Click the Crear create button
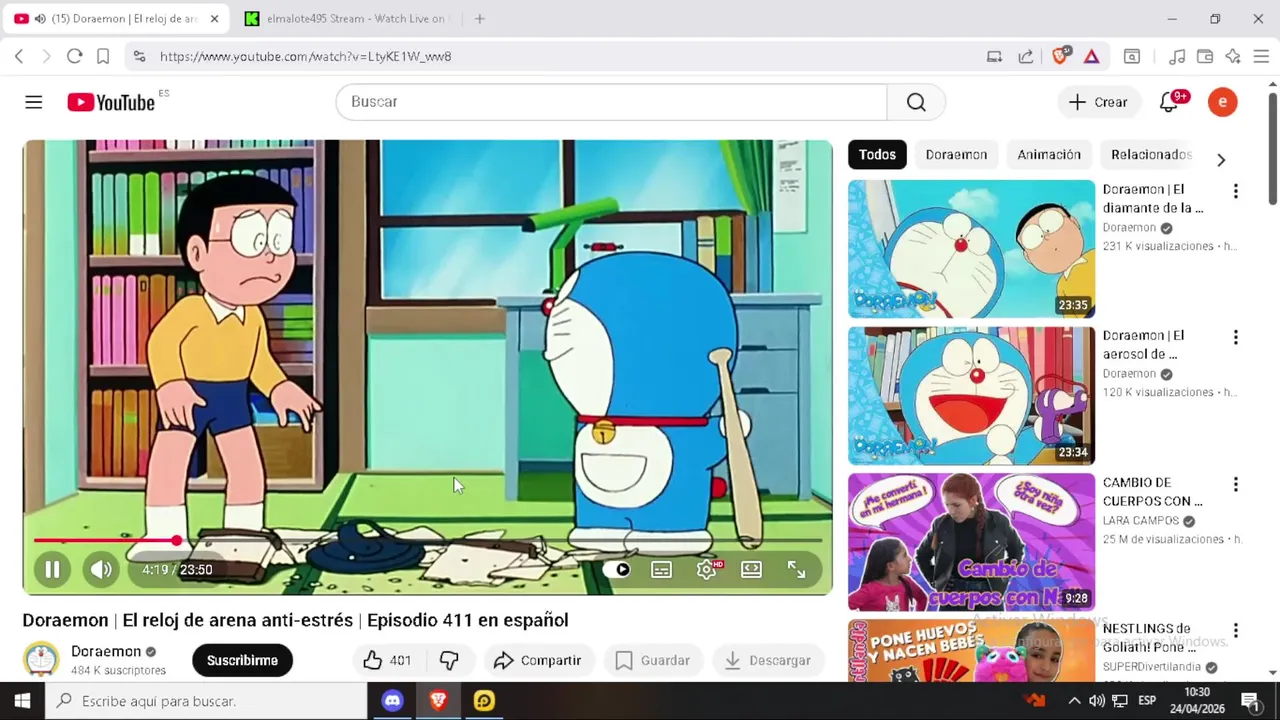 coord(1098,102)
